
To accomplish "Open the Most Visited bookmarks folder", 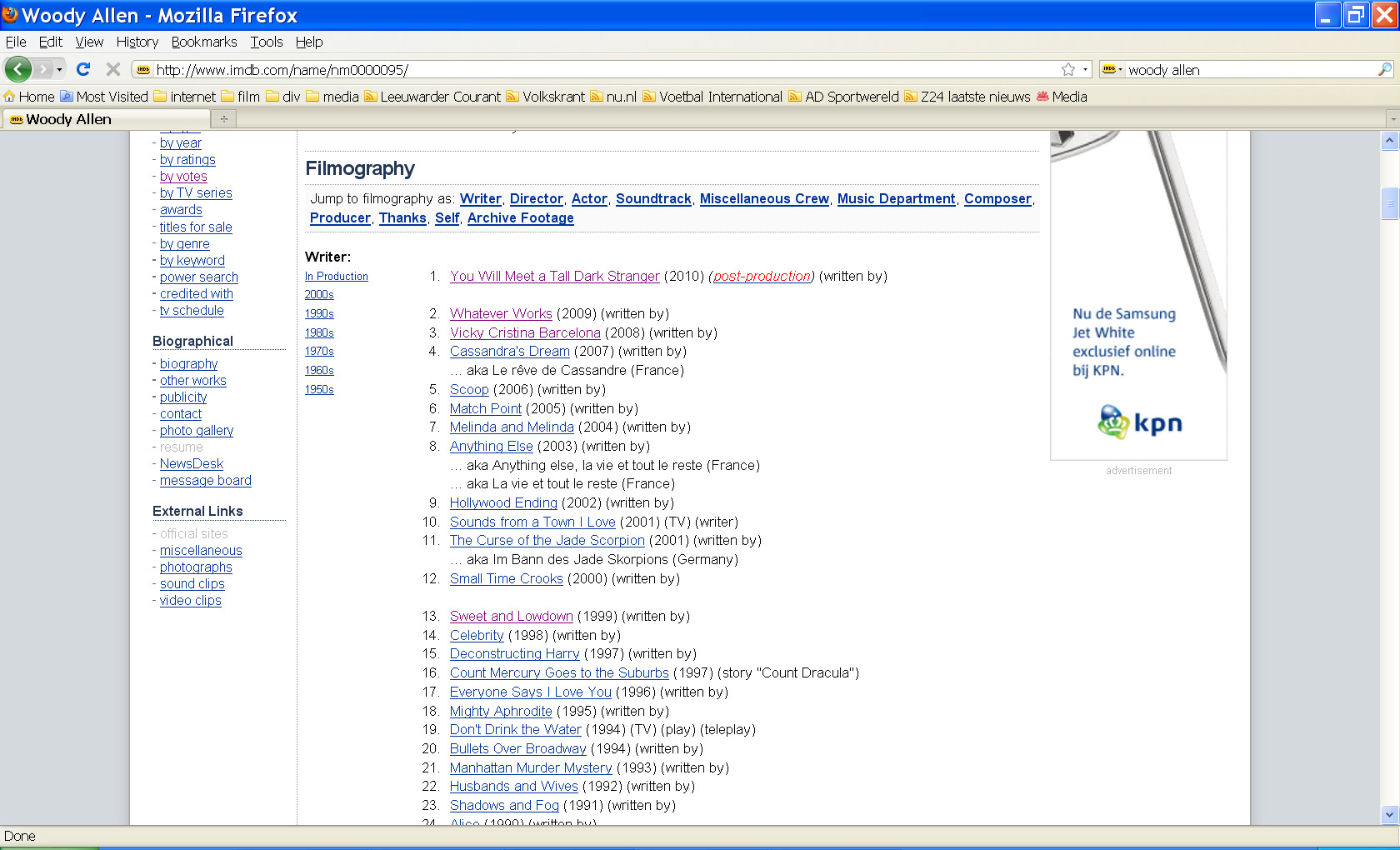I will pos(104,97).
